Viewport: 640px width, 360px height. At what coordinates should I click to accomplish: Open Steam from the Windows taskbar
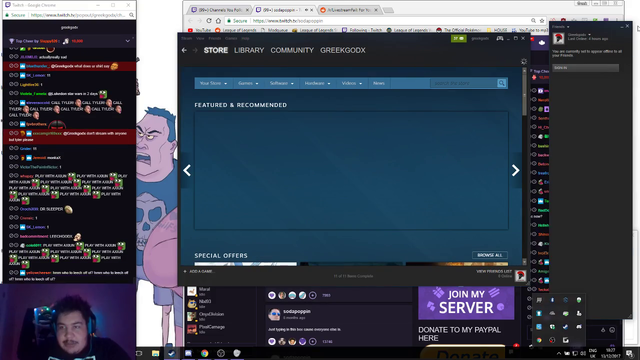(x=172, y=353)
